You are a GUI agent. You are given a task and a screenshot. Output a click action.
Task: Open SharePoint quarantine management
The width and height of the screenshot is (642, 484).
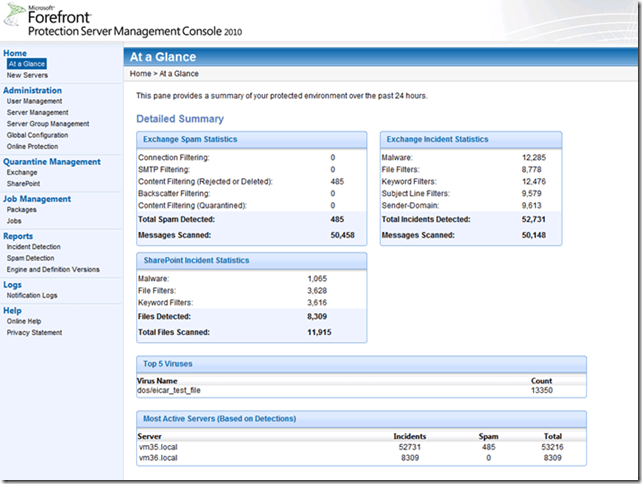coord(24,183)
